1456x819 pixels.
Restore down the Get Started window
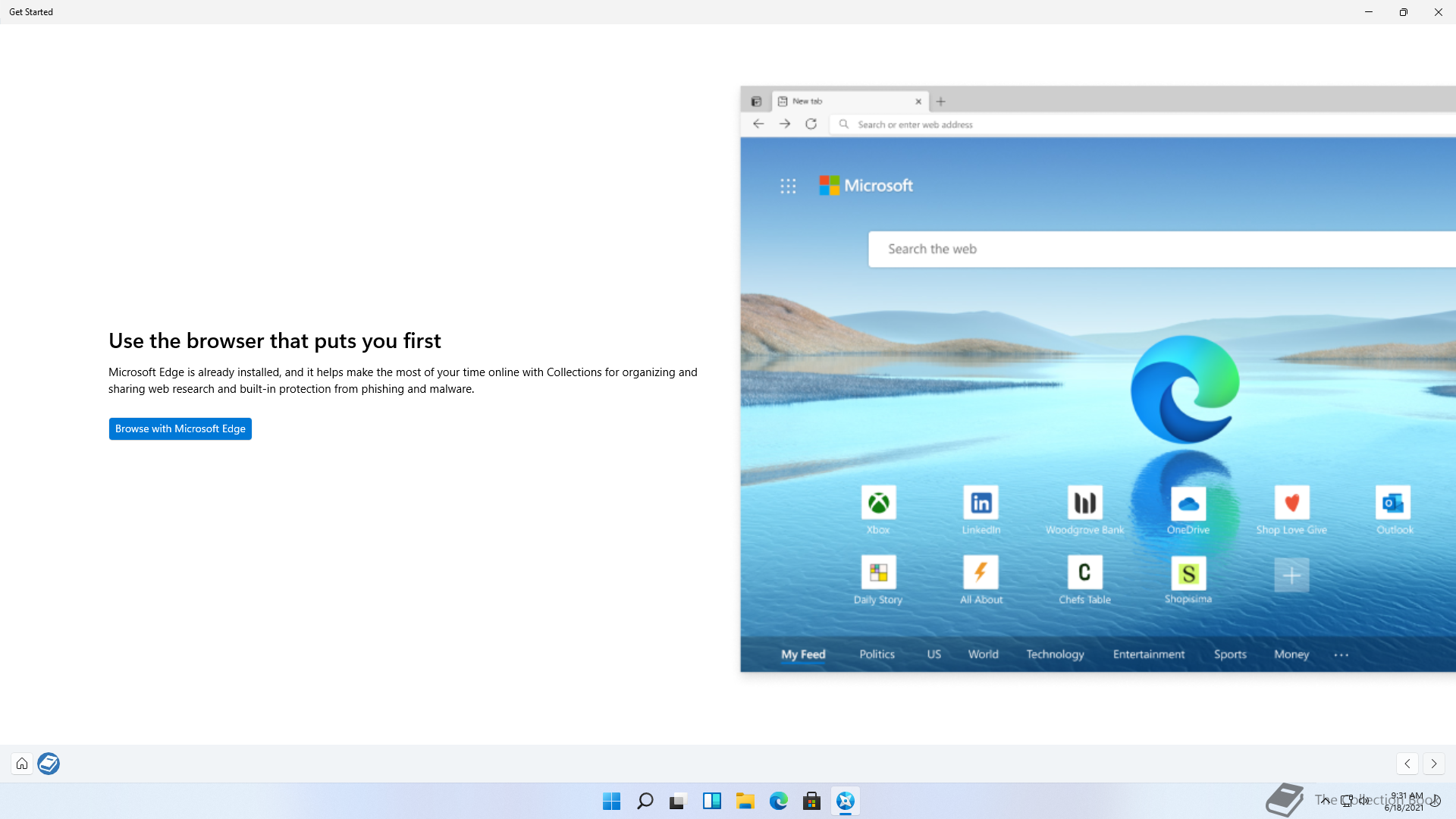coord(1403,12)
